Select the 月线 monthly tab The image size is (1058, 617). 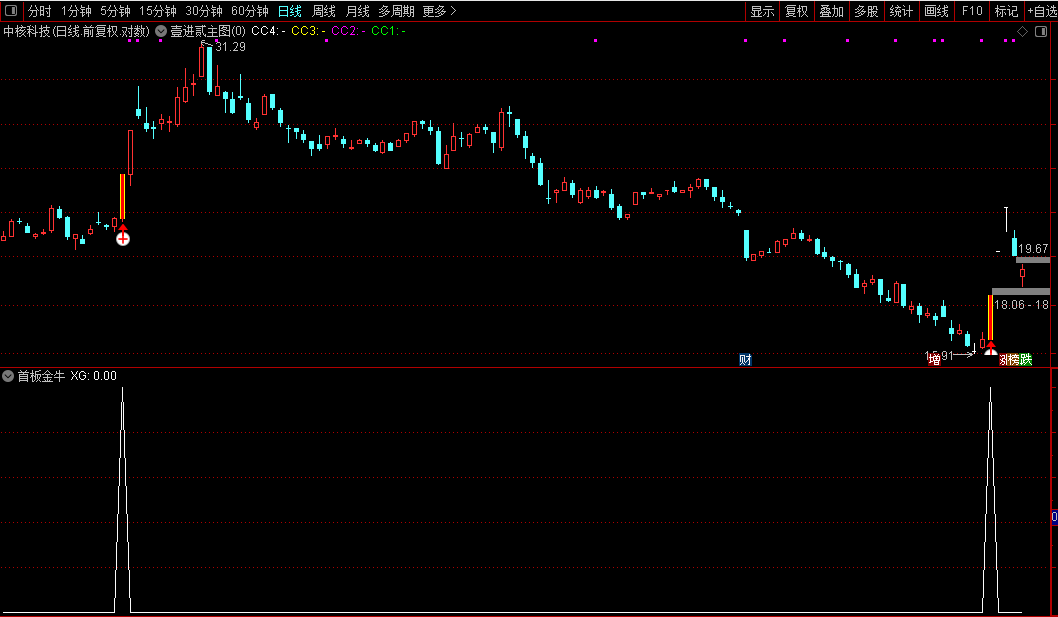tap(358, 11)
